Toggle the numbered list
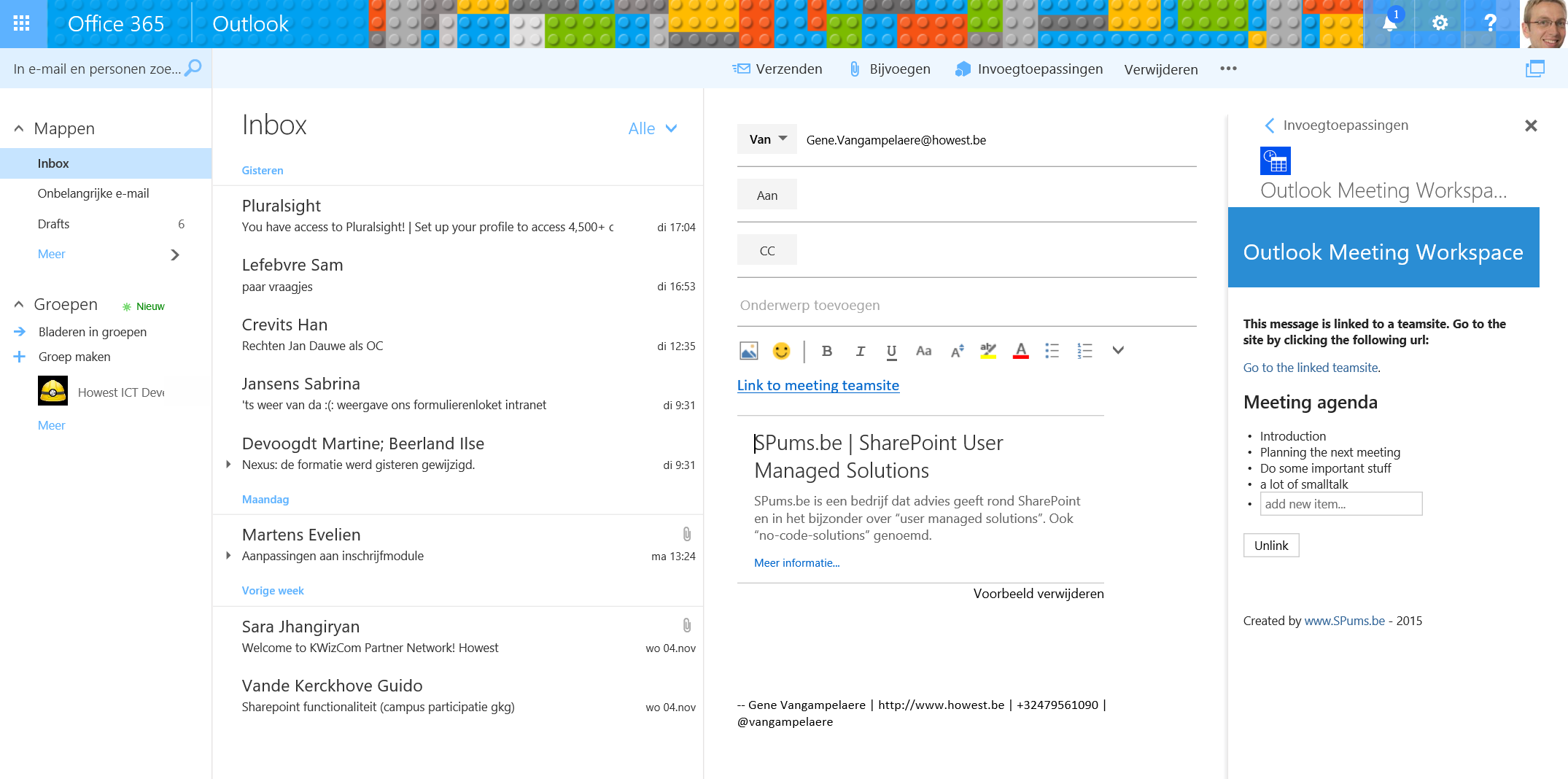Image resolution: width=1568 pixels, height=779 pixels. tap(1084, 351)
